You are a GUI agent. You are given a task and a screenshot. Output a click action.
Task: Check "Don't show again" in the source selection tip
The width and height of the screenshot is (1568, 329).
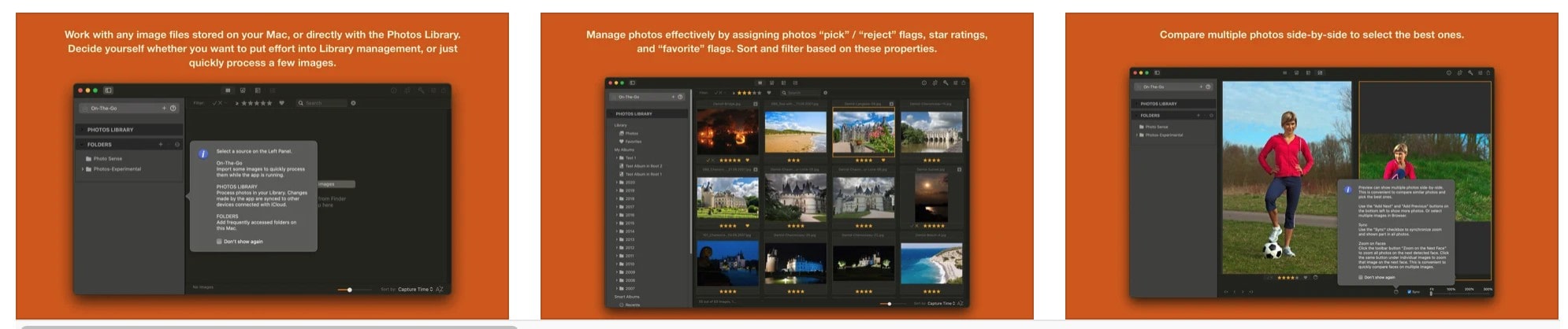219,242
